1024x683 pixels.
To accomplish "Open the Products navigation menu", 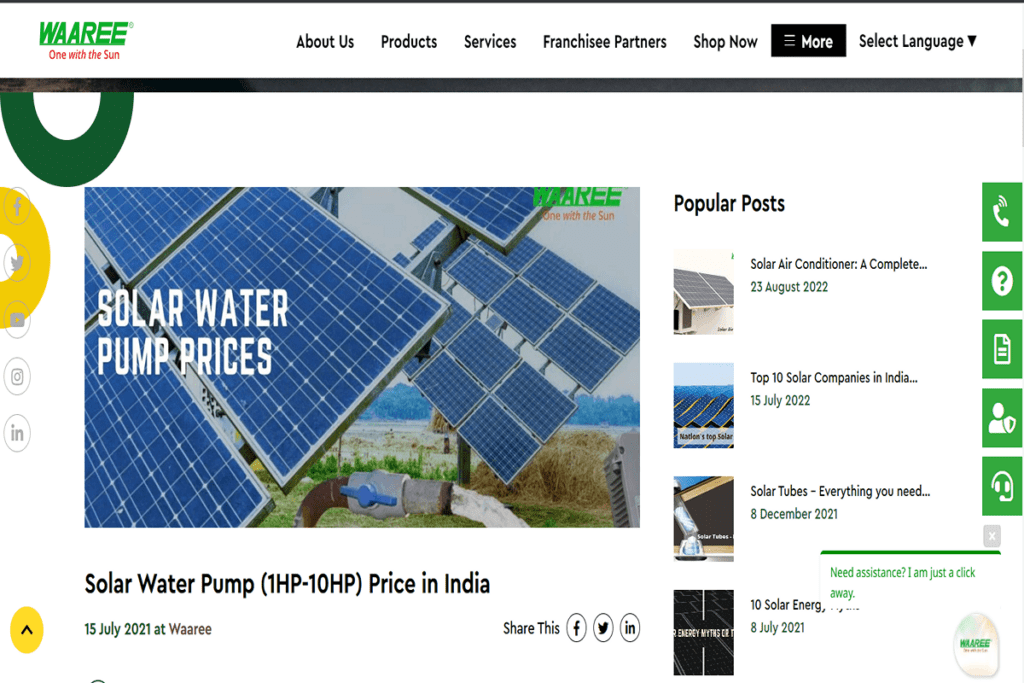I will (x=408, y=41).
